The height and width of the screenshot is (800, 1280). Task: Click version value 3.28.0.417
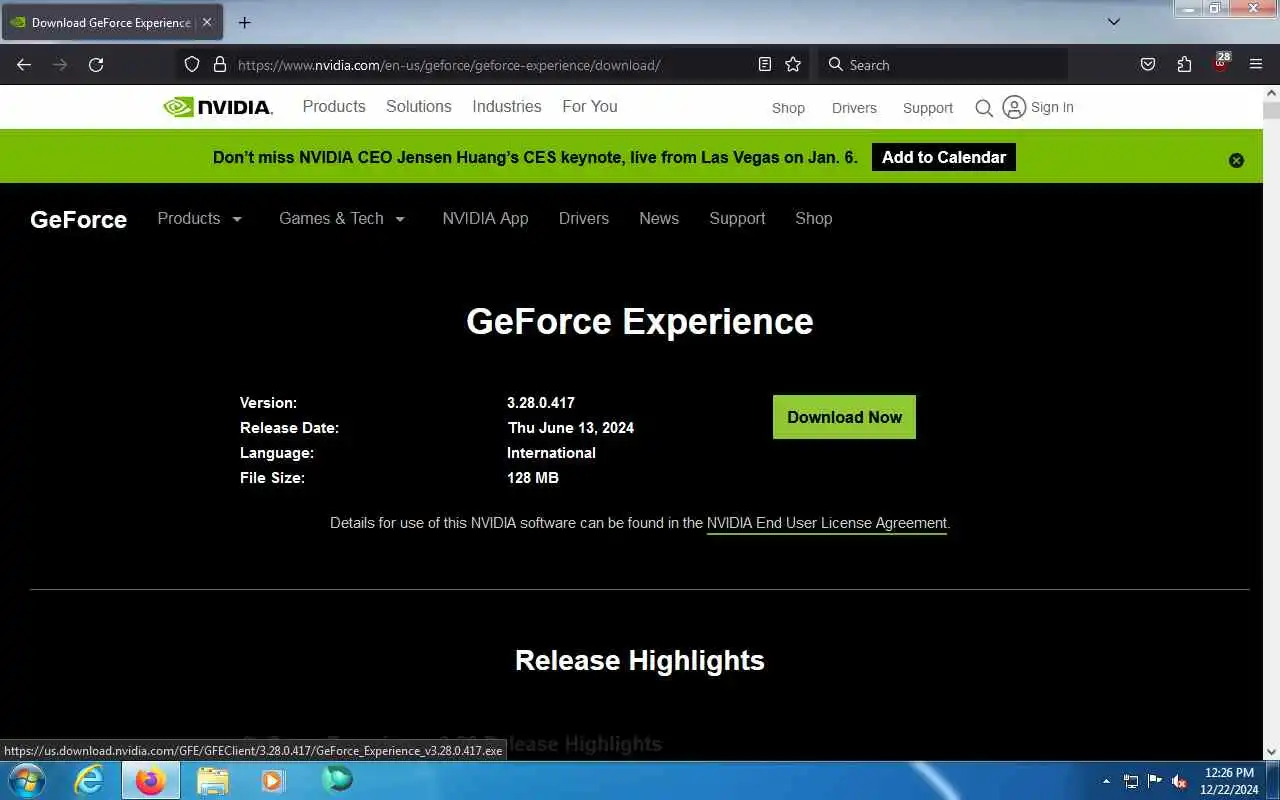point(541,403)
